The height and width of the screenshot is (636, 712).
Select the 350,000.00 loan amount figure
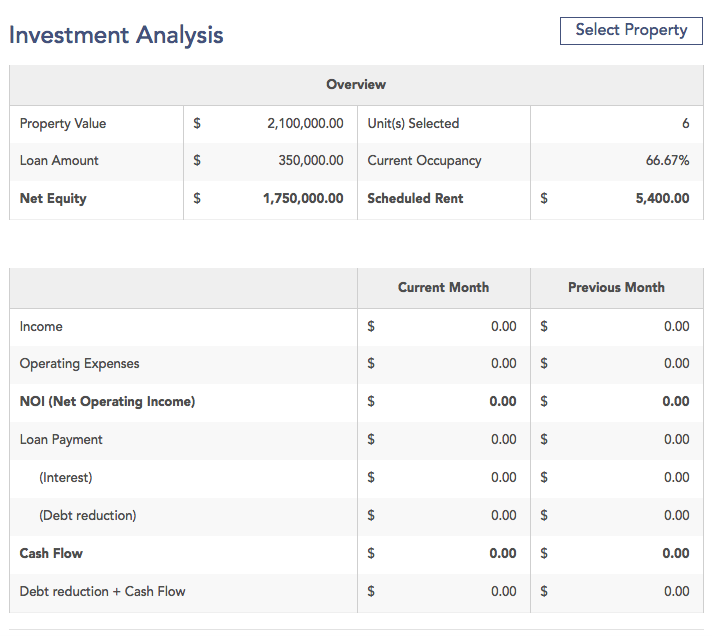310,161
